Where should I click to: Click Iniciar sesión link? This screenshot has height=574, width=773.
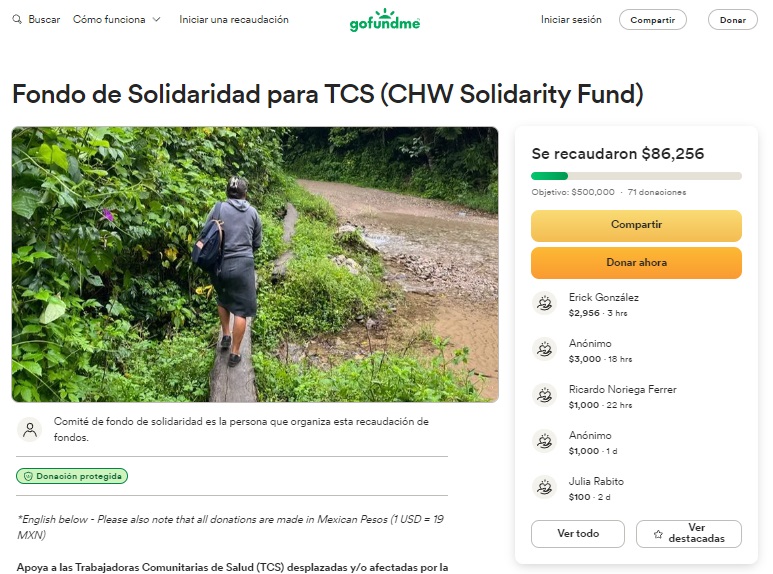pyautogui.click(x=571, y=20)
